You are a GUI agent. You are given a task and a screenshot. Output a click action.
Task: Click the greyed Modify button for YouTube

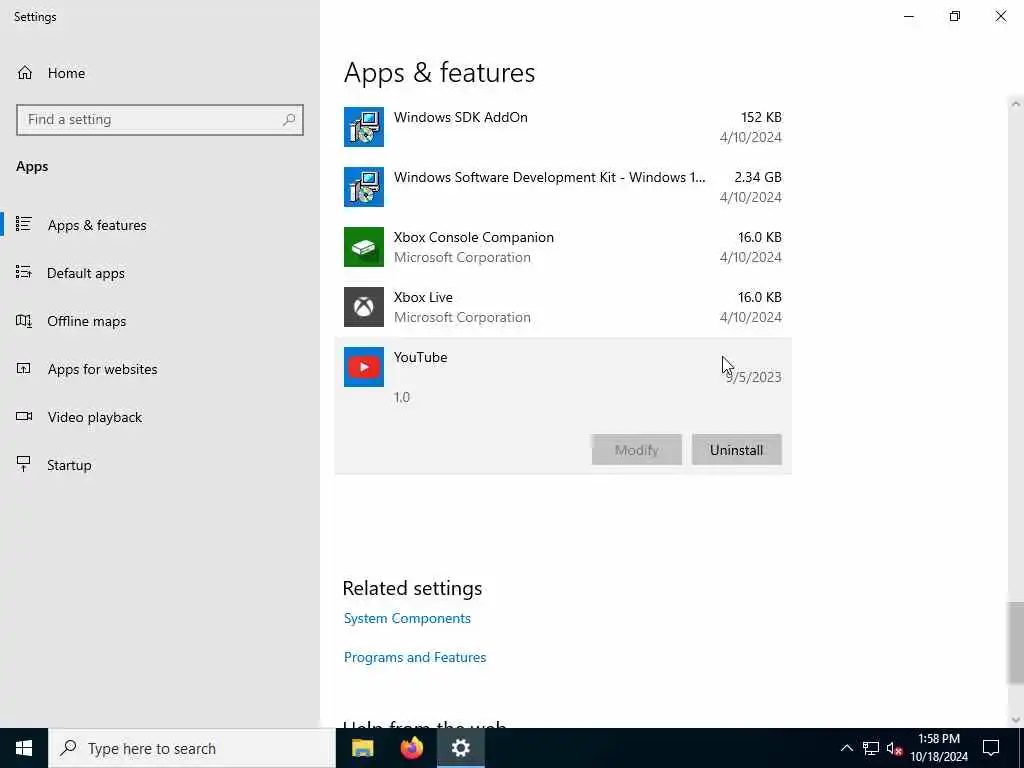tap(637, 450)
